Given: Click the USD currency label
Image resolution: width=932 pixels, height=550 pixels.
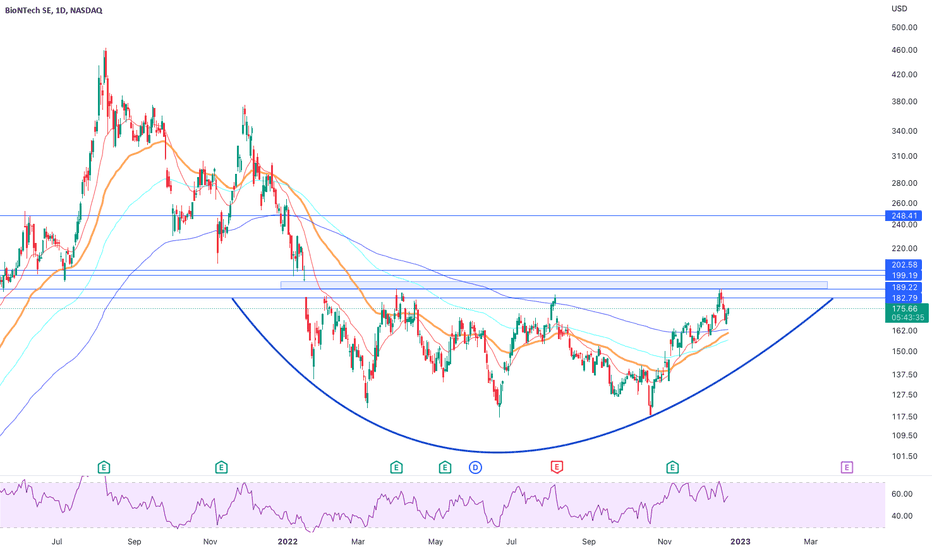Looking at the screenshot, I should point(899,8).
